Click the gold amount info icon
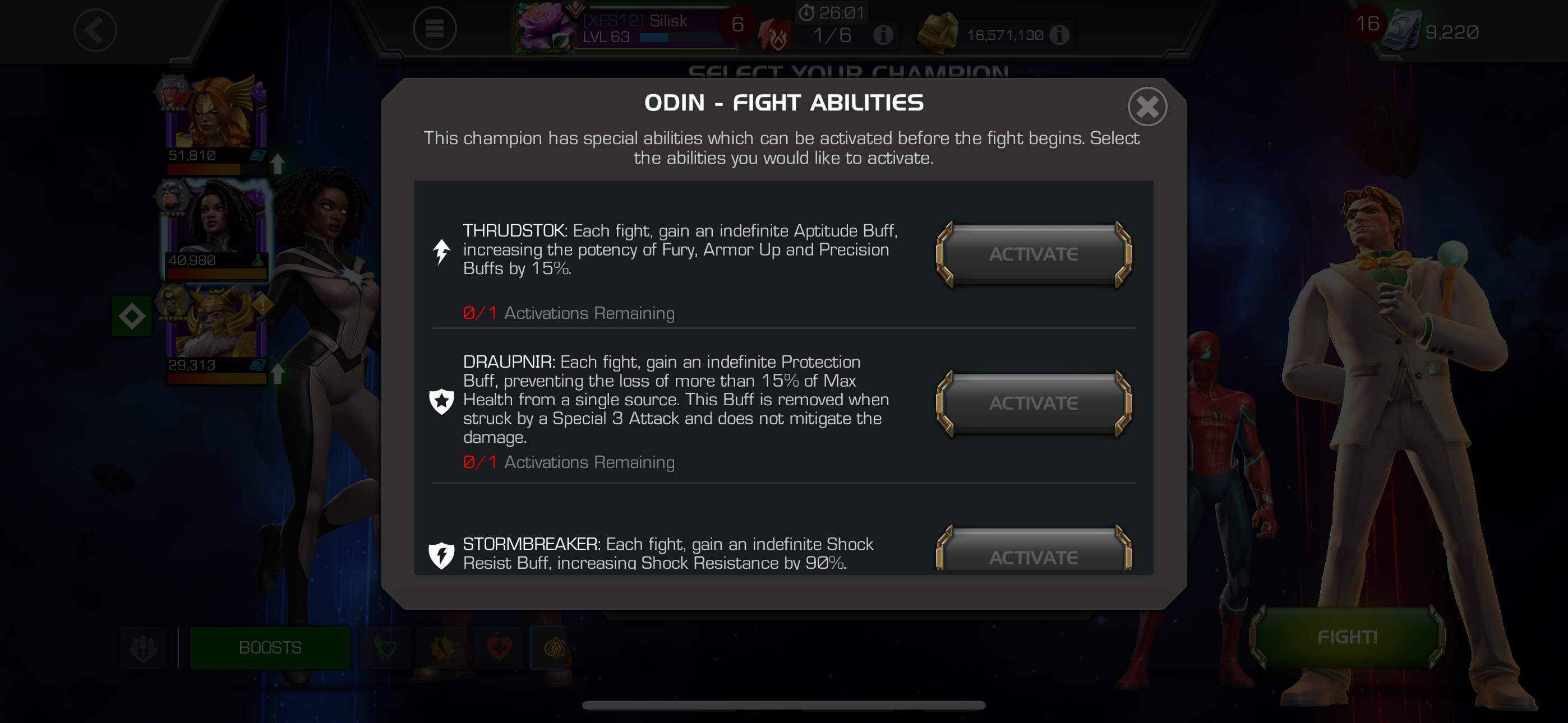1568x723 pixels. 1060,35
